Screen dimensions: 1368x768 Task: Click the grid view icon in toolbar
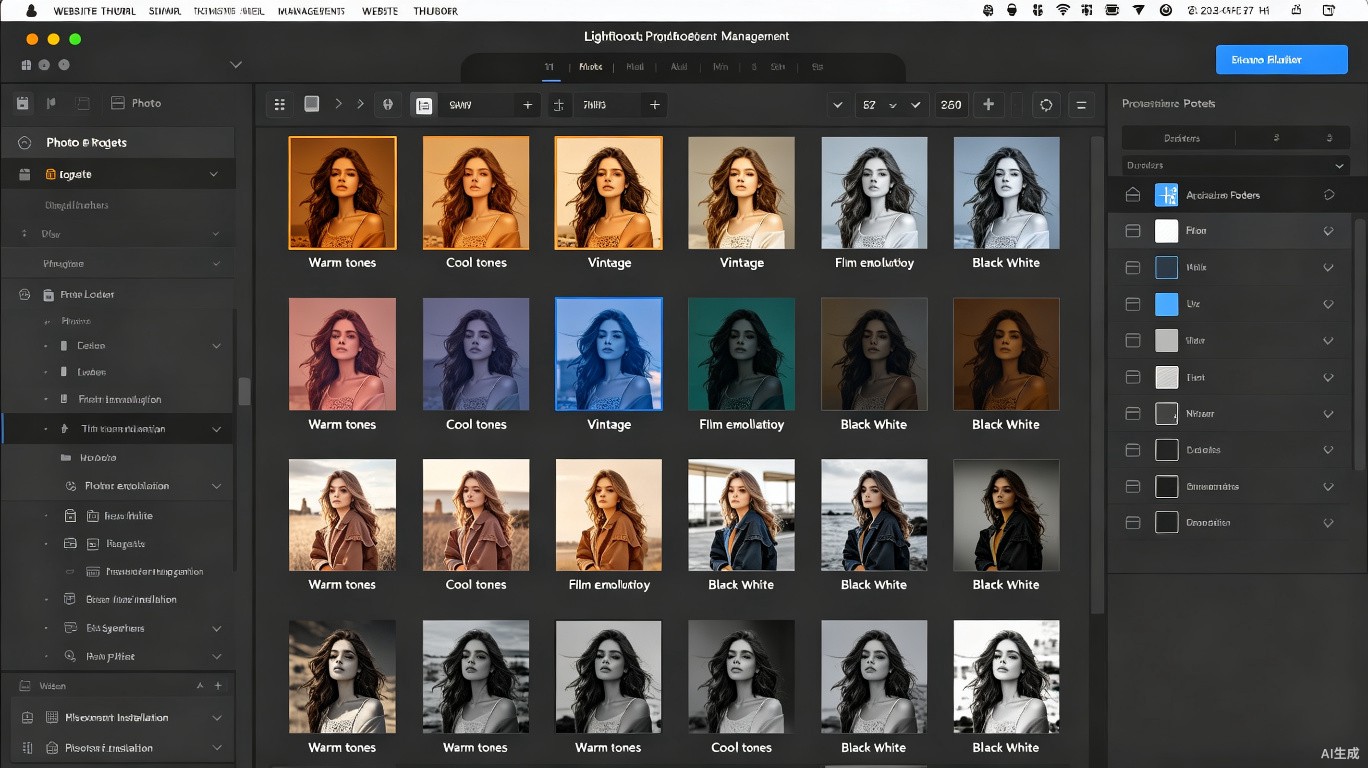pos(280,104)
